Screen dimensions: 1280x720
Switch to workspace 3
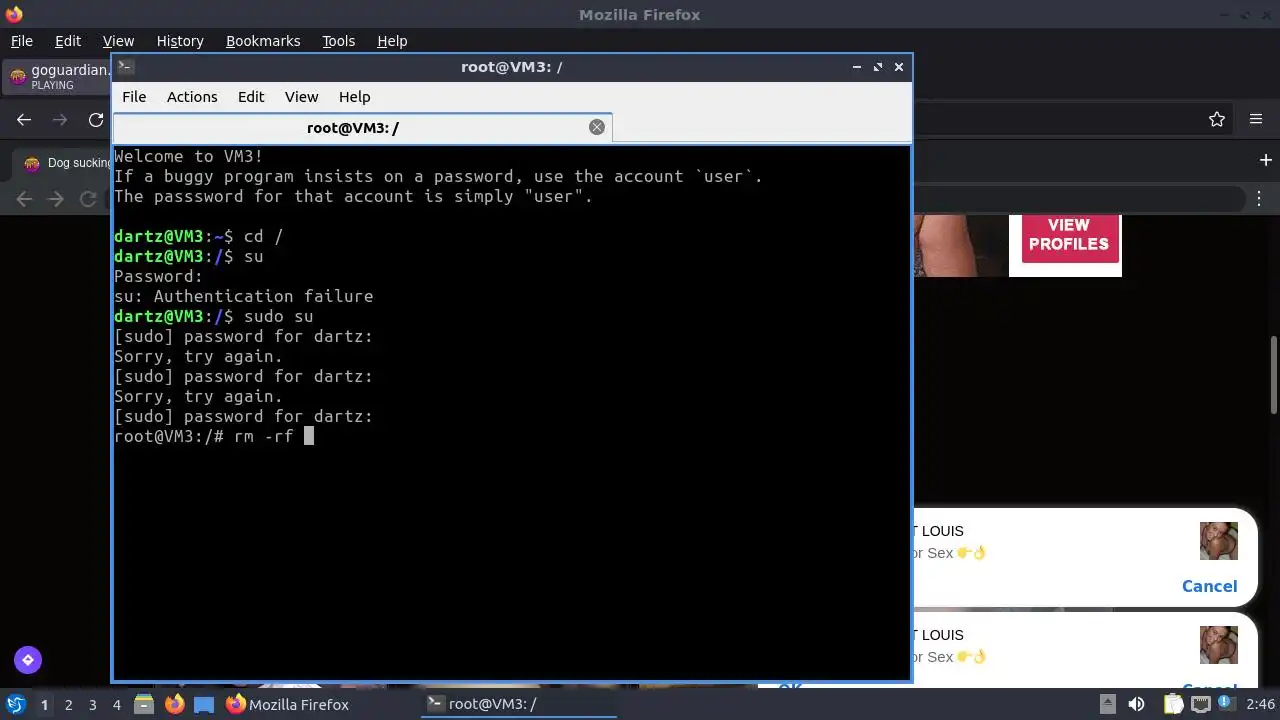92,704
